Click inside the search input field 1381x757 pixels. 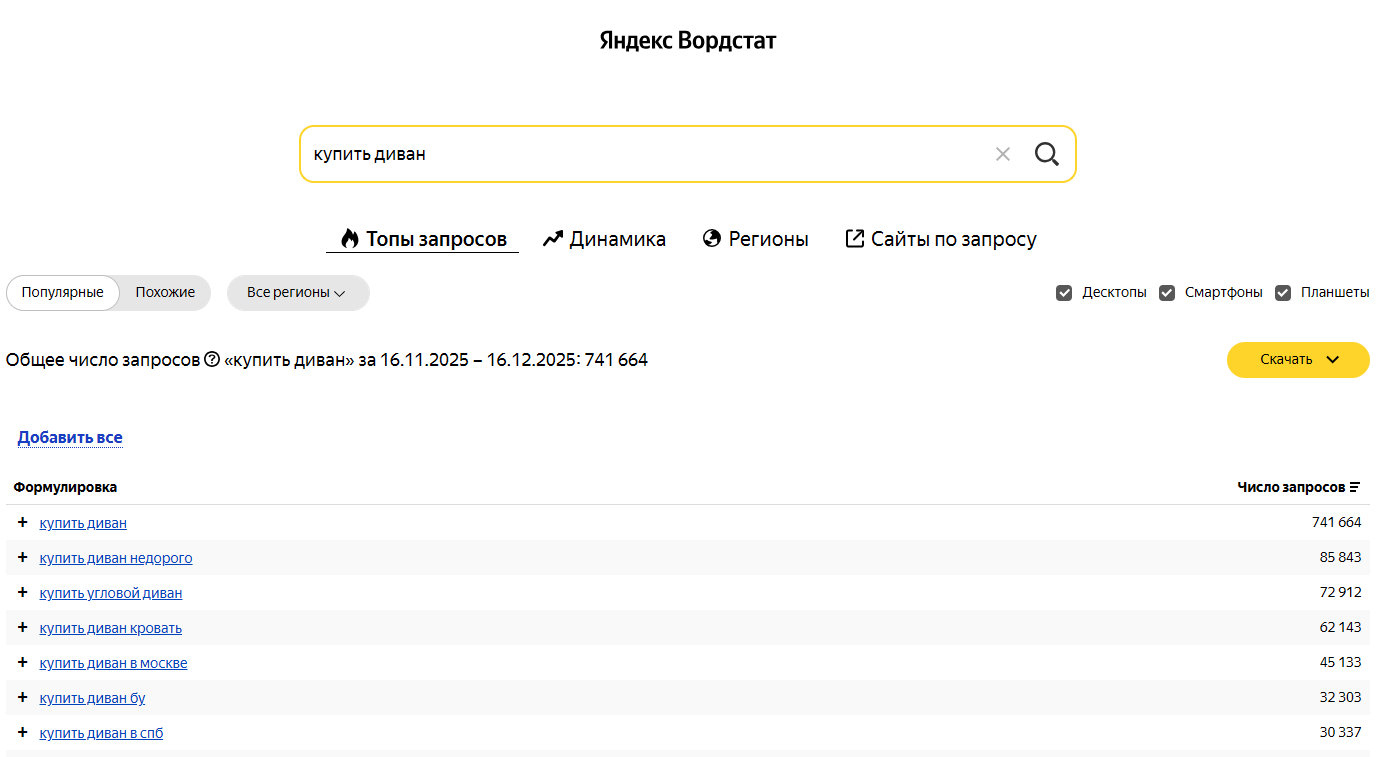640,154
